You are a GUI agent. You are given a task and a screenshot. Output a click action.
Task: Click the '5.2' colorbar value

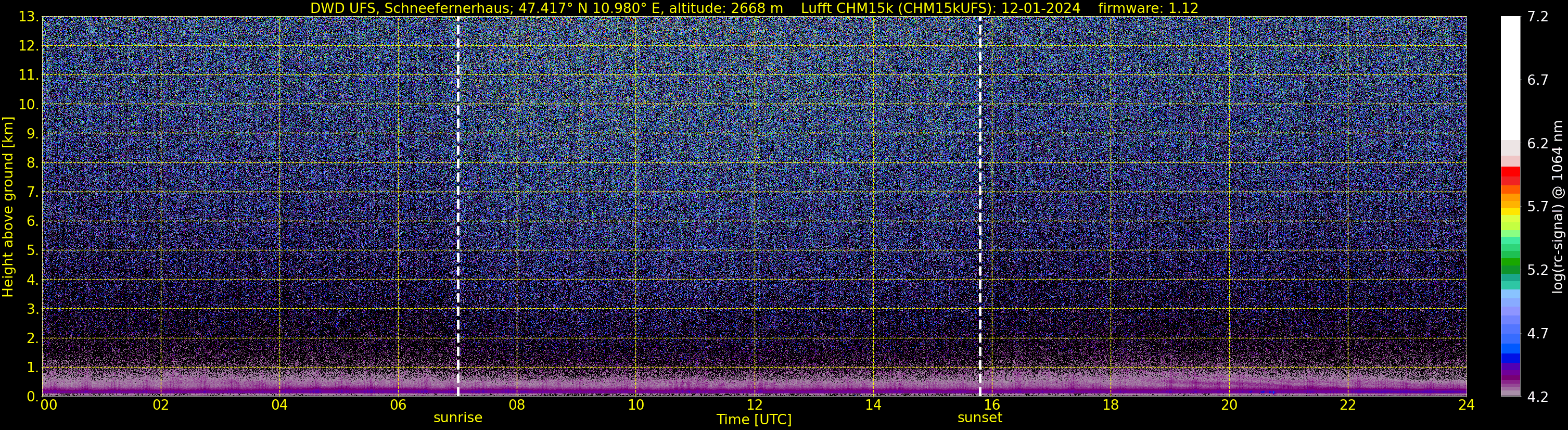1538,270
